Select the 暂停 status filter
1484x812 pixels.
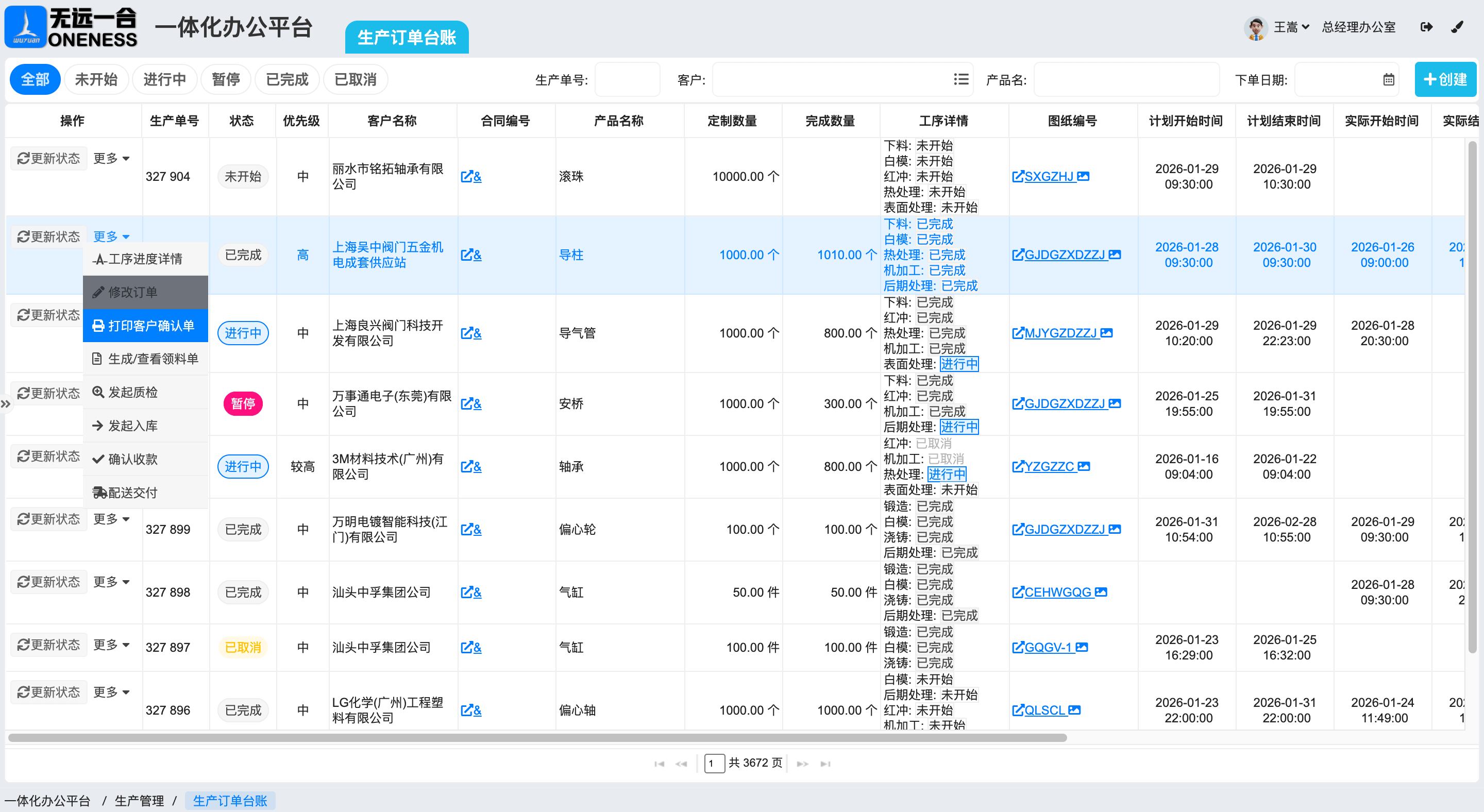[x=225, y=79]
